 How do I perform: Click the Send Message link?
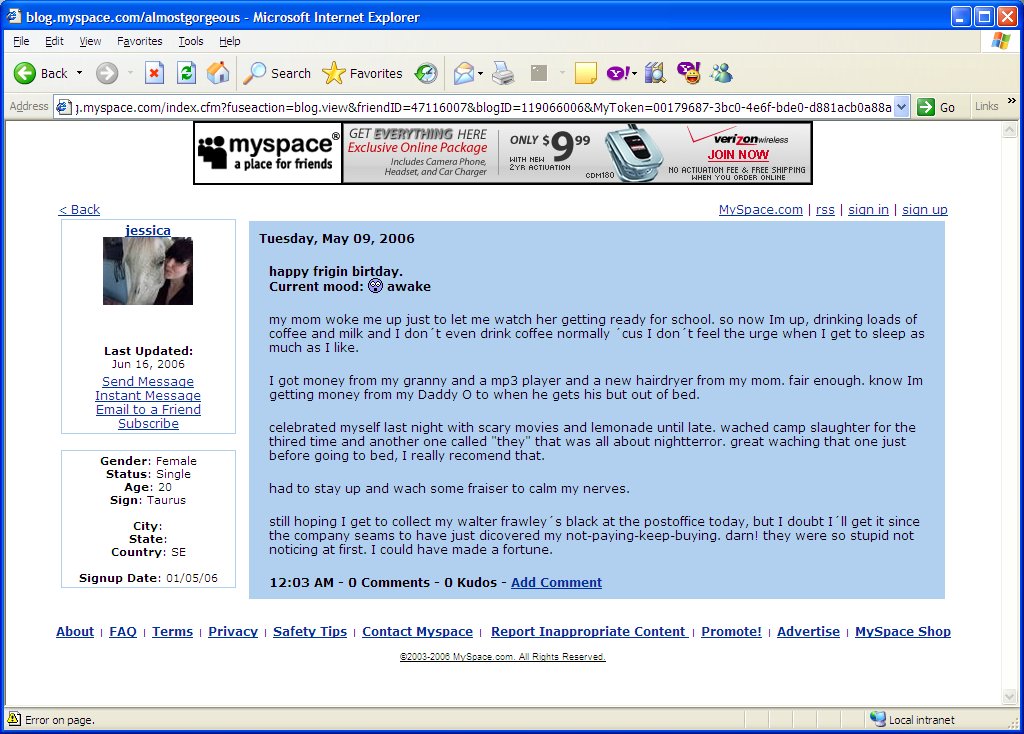(148, 381)
